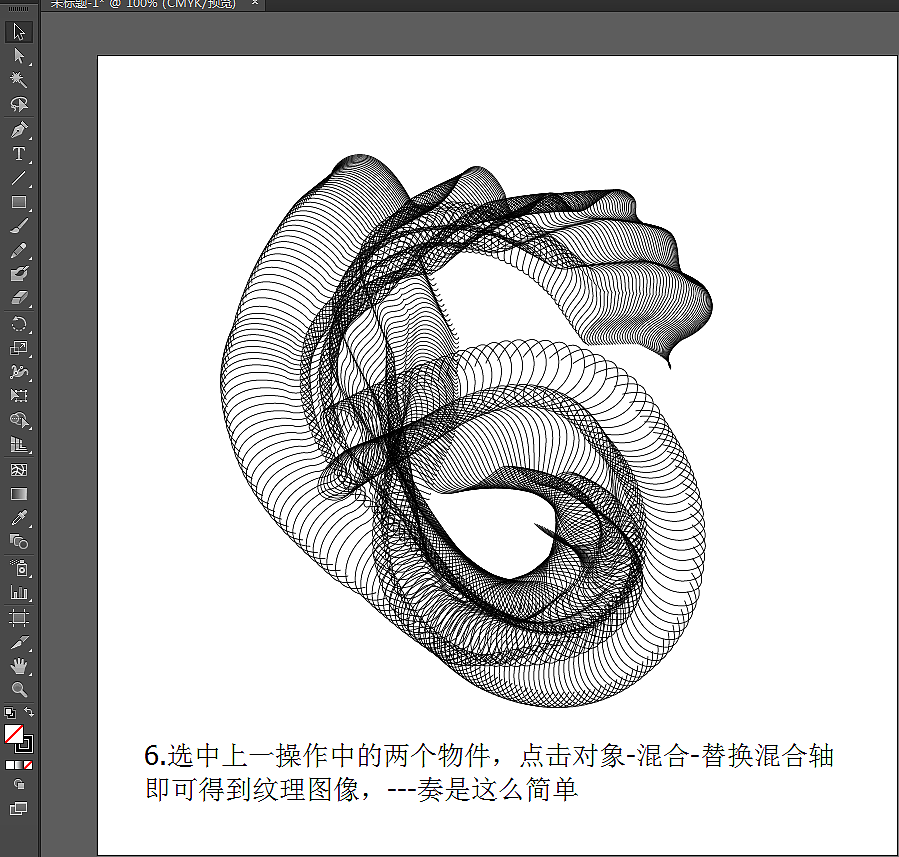The width and height of the screenshot is (899, 857).
Task: Select the Shape Builder tool
Action: [x=18, y=420]
